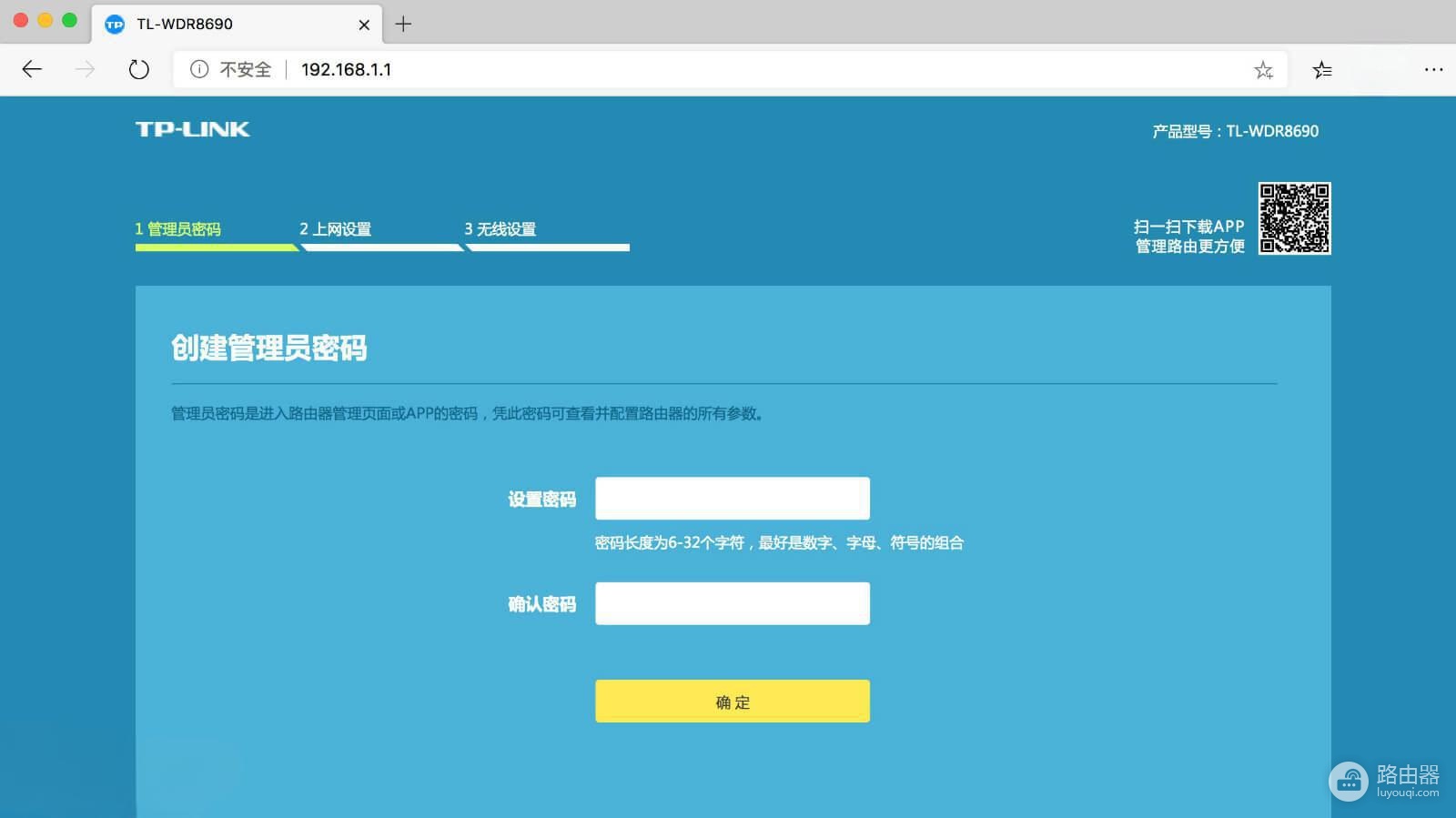This screenshot has height=818, width=1456.
Task: Reload the page with refresh icon
Action: (x=138, y=69)
